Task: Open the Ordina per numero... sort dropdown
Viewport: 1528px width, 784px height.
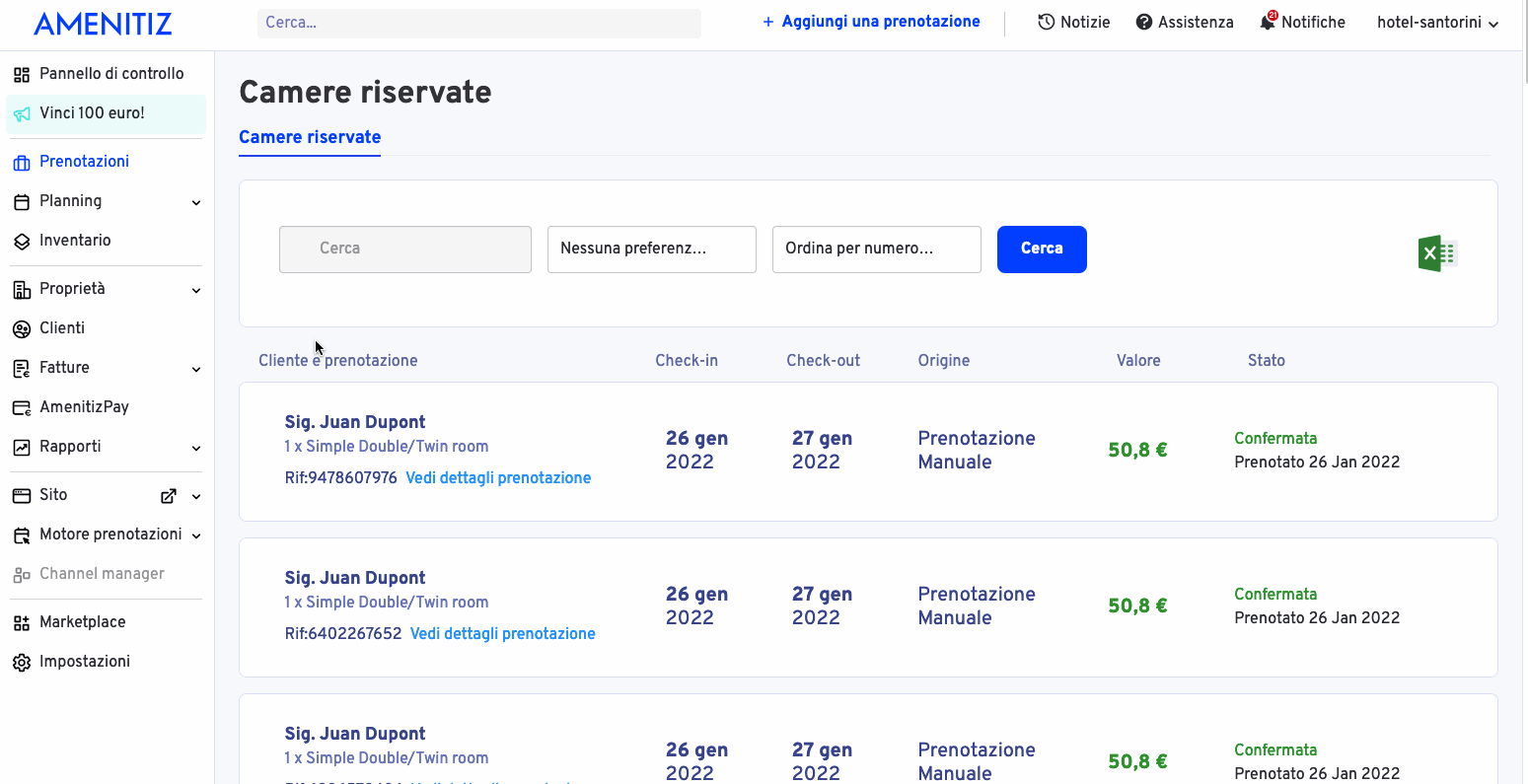Action: click(x=877, y=249)
